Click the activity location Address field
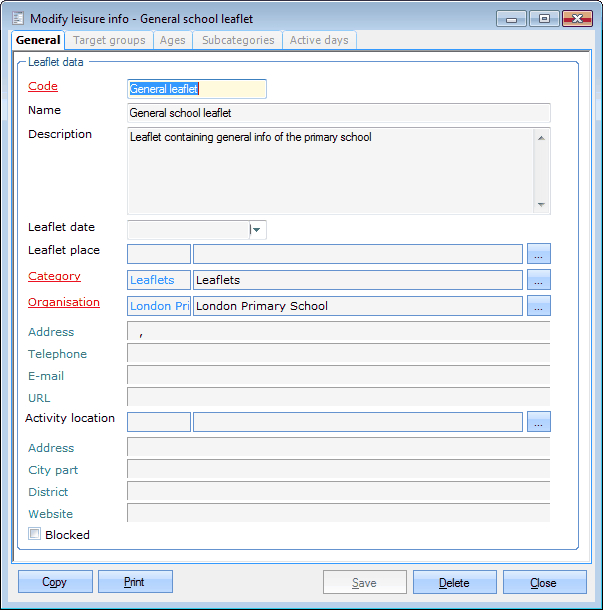This screenshot has width=603, height=610. click(x=338, y=447)
